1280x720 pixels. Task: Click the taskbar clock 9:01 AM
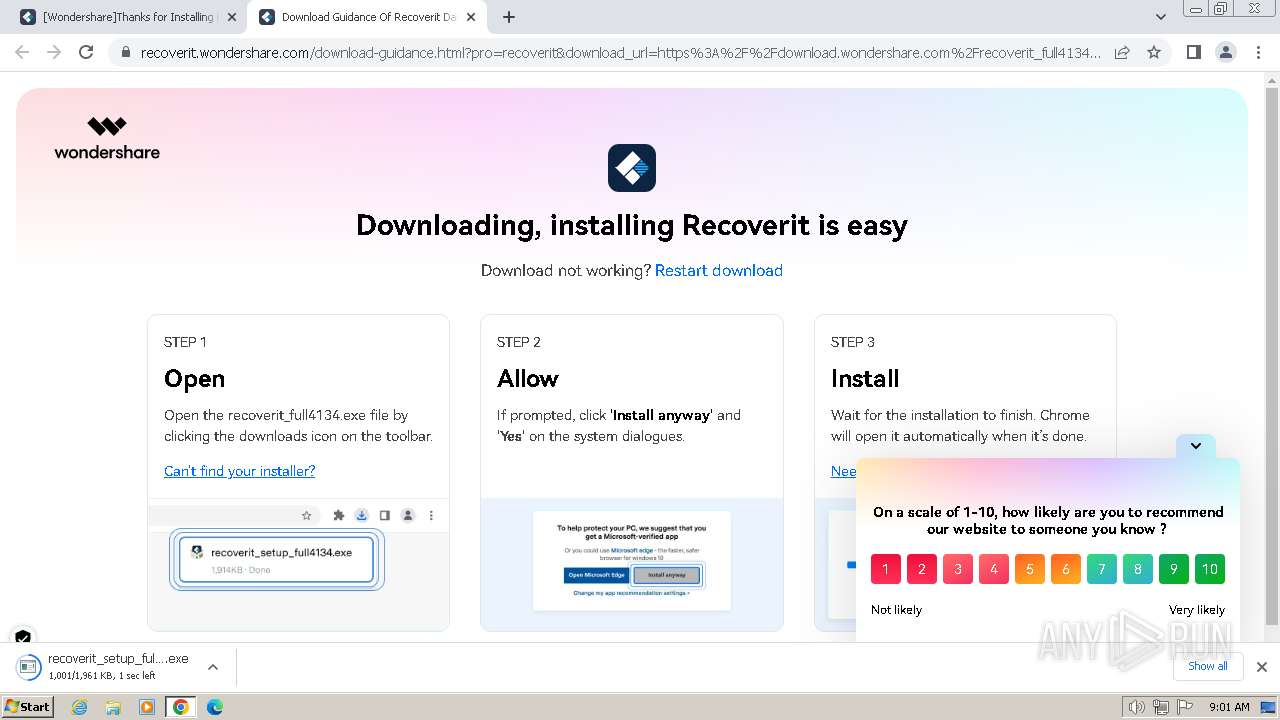click(x=1229, y=707)
